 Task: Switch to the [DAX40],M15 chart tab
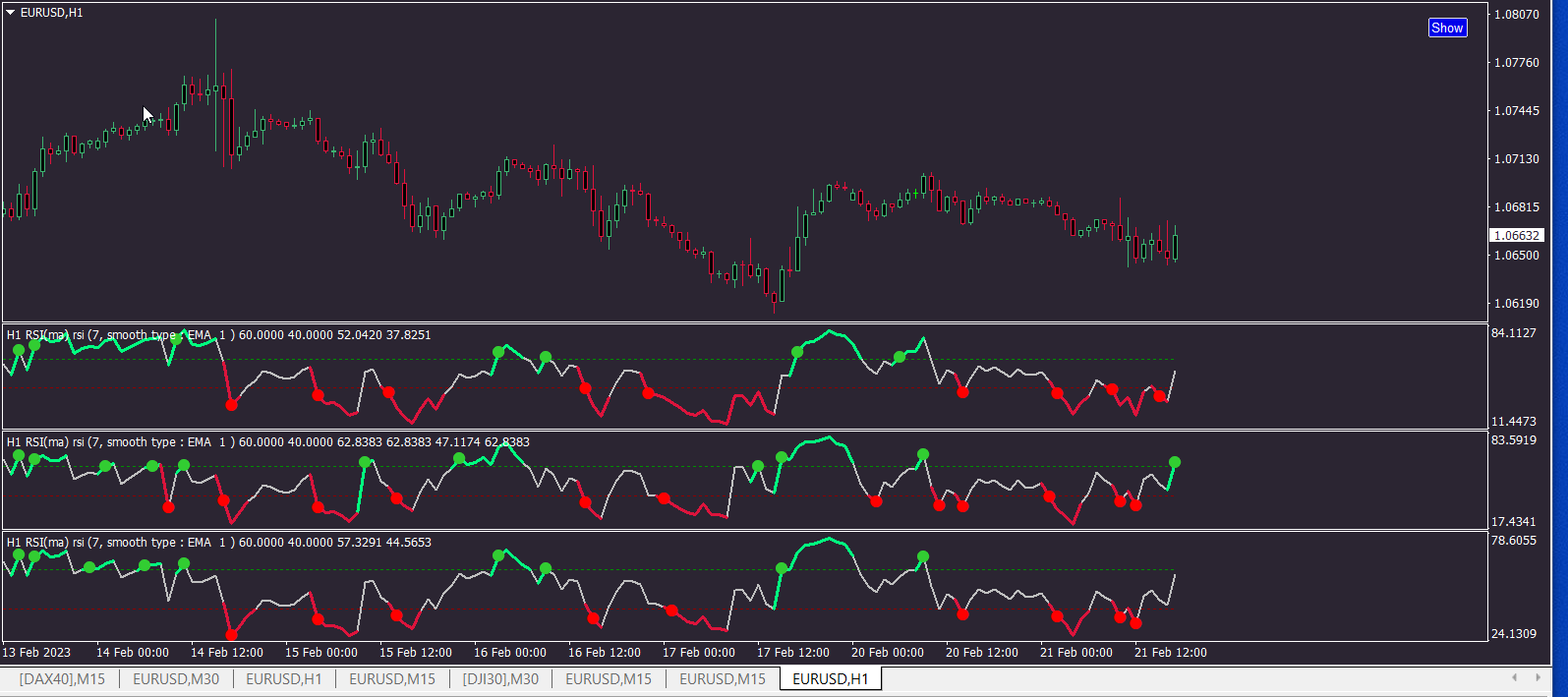[x=62, y=679]
